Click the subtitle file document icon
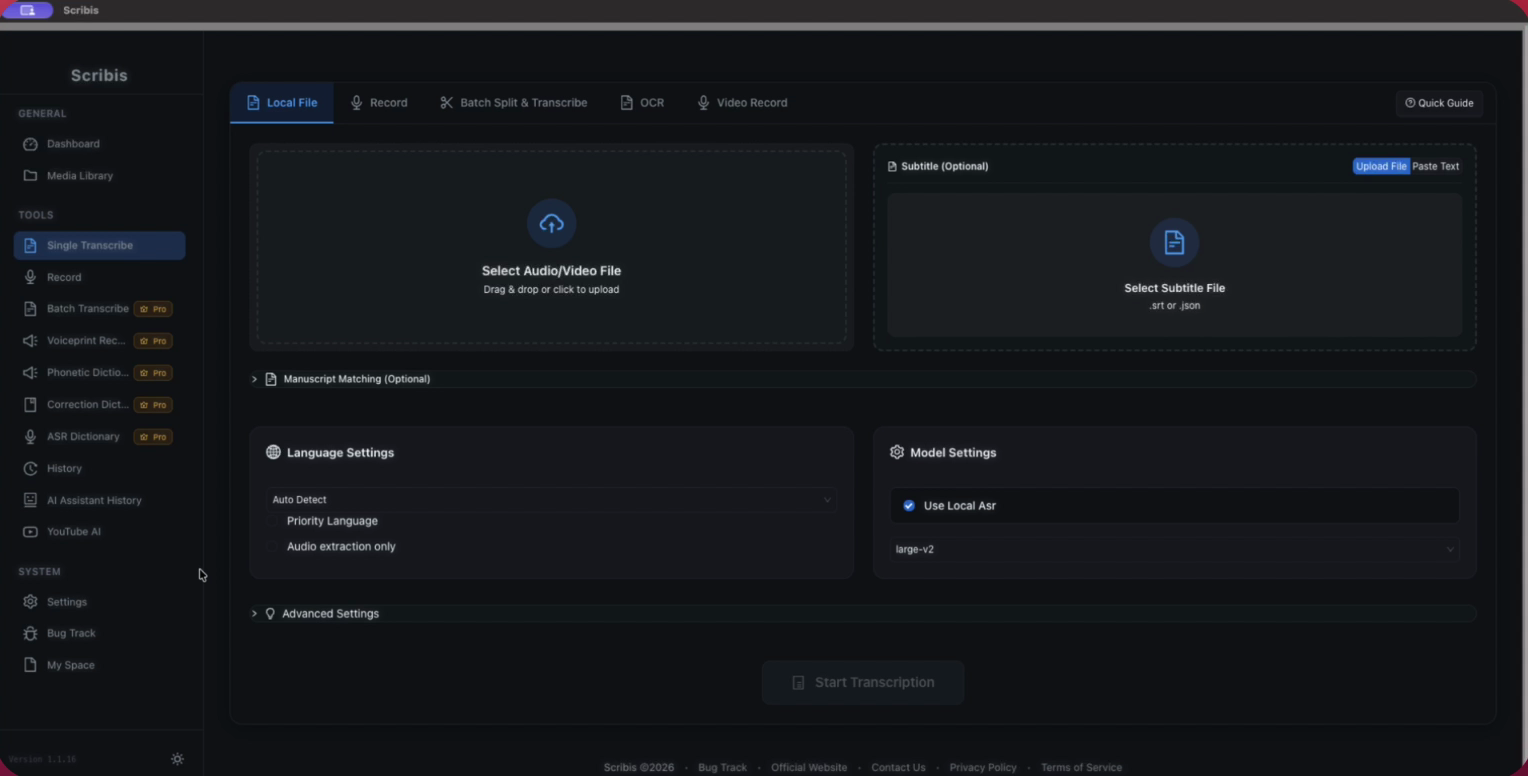Viewport: 1528px width, 776px height. [x=1174, y=242]
